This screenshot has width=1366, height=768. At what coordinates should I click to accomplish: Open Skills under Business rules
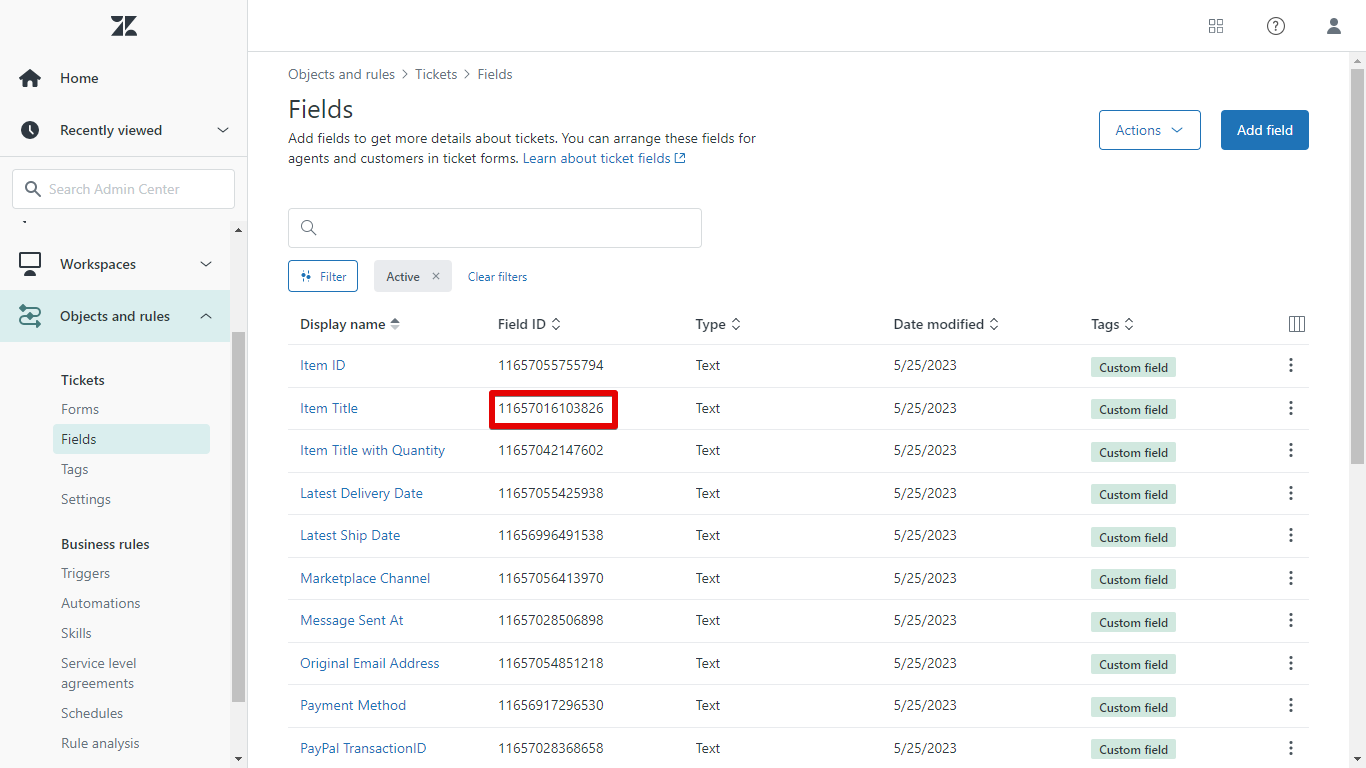76,633
